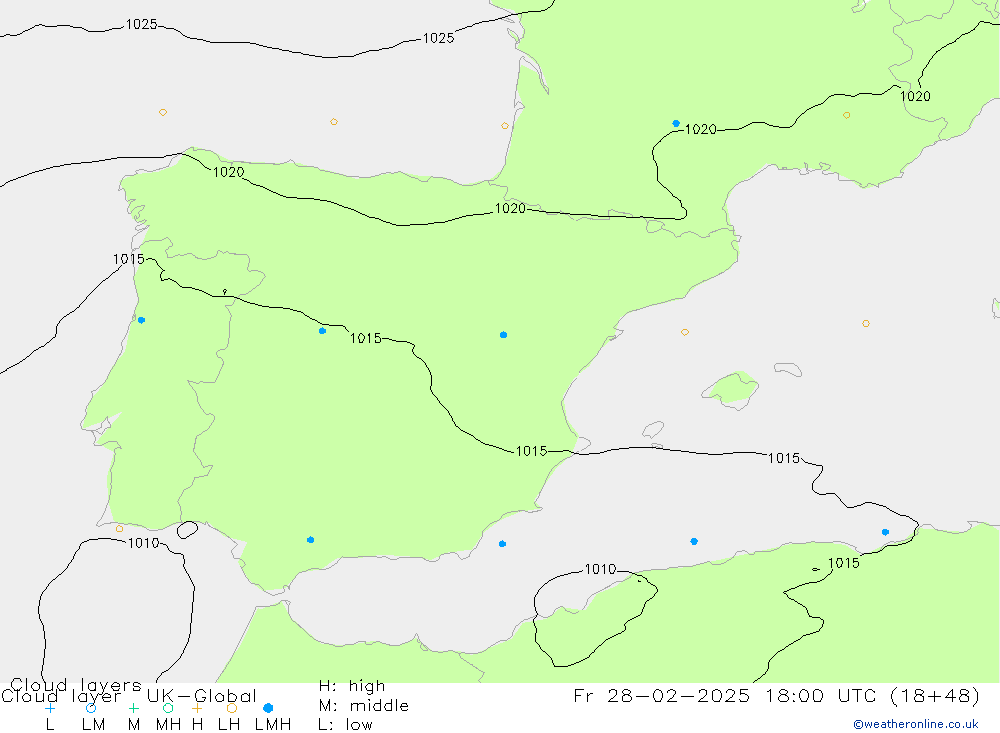1000x733 pixels.
Task: Click the orange open-circle LH legend symbol
Action: coord(232,708)
